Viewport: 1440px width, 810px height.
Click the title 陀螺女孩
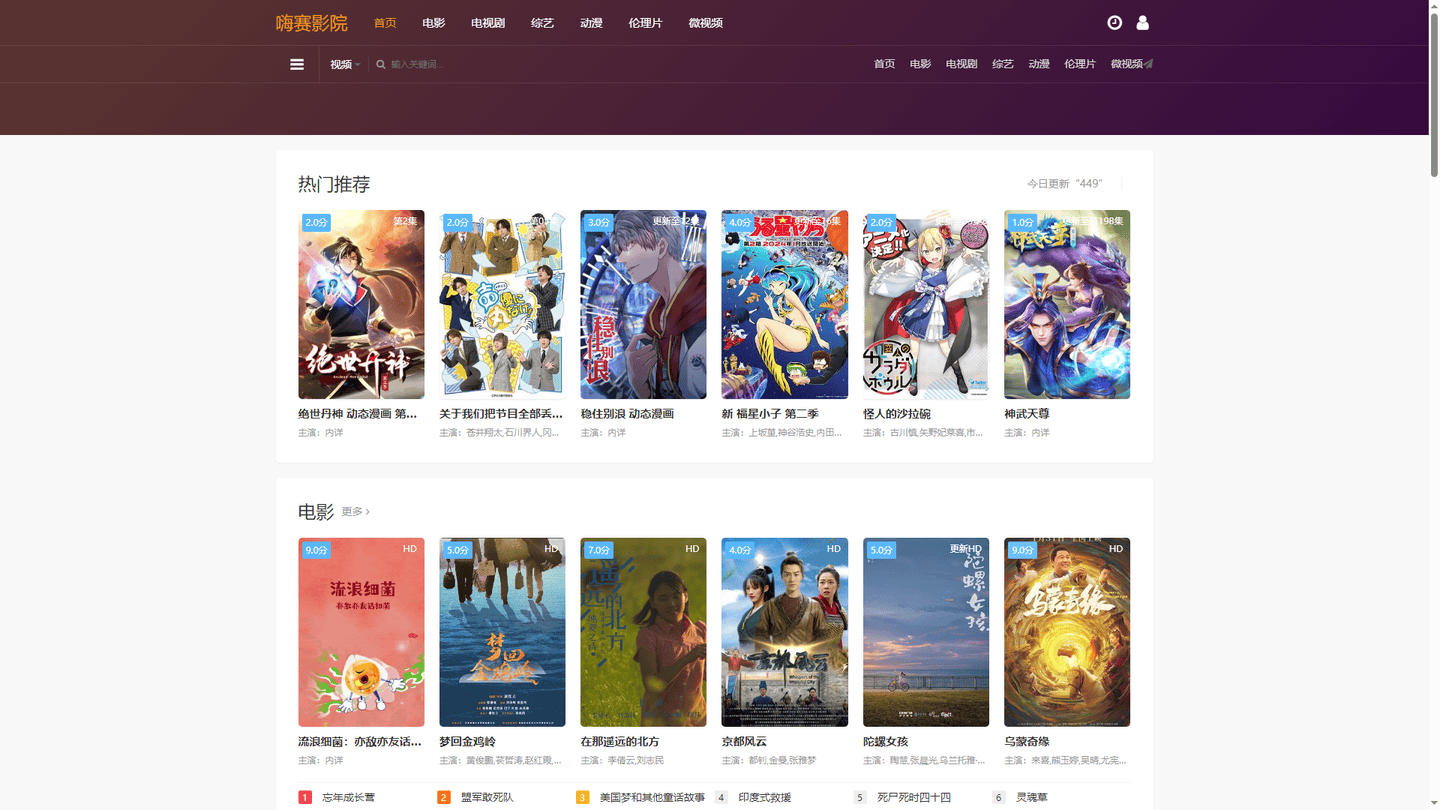tap(886, 741)
